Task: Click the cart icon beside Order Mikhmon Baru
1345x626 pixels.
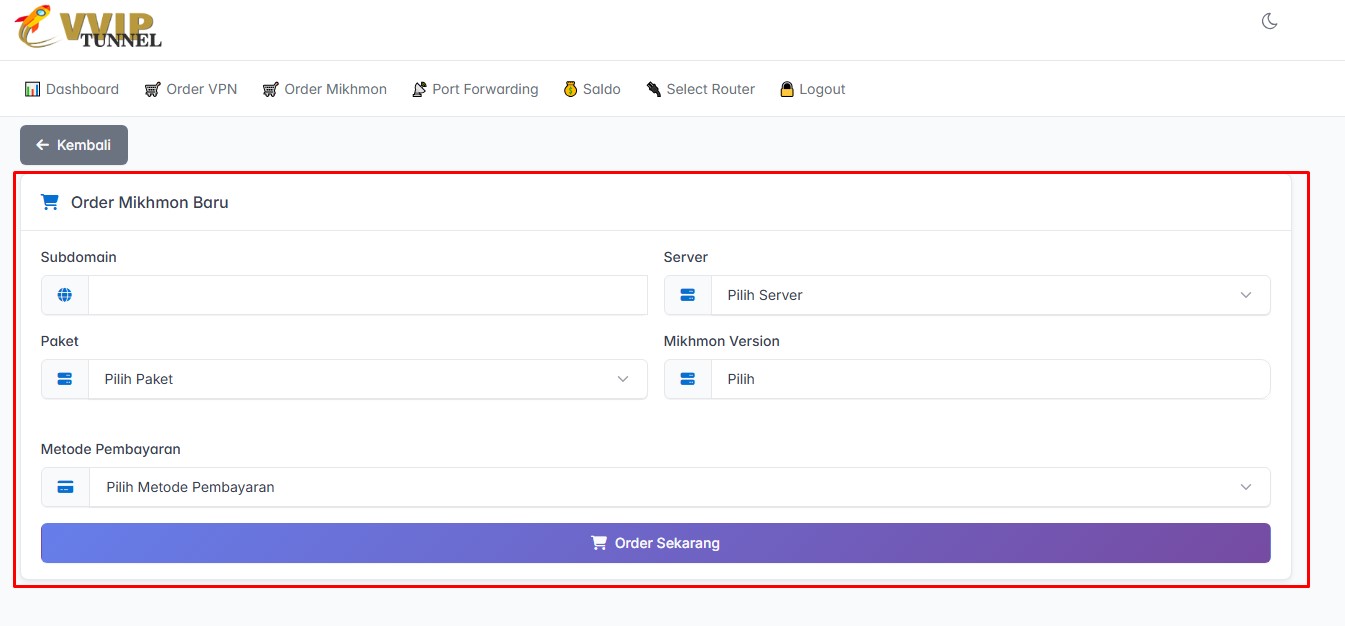Action: click(x=49, y=202)
